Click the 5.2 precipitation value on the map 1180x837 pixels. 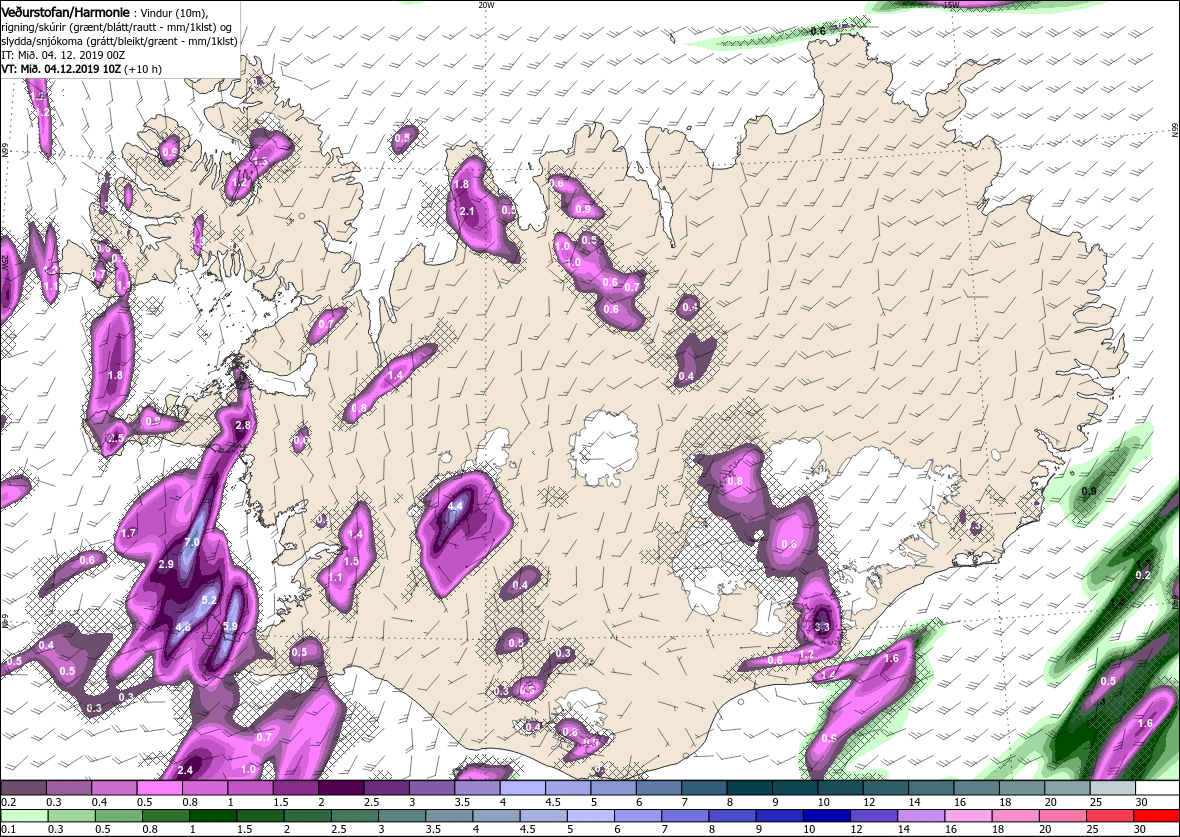pyautogui.click(x=209, y=600)
